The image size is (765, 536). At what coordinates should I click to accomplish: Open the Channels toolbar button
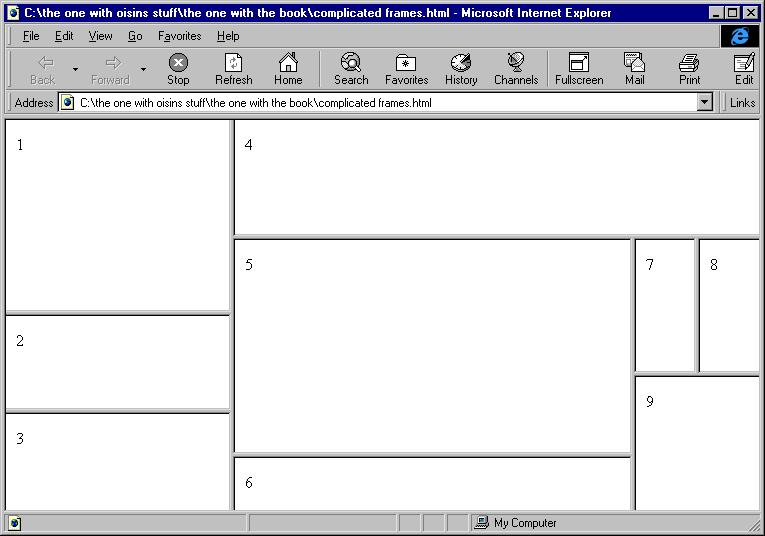(x=516, y=70)
